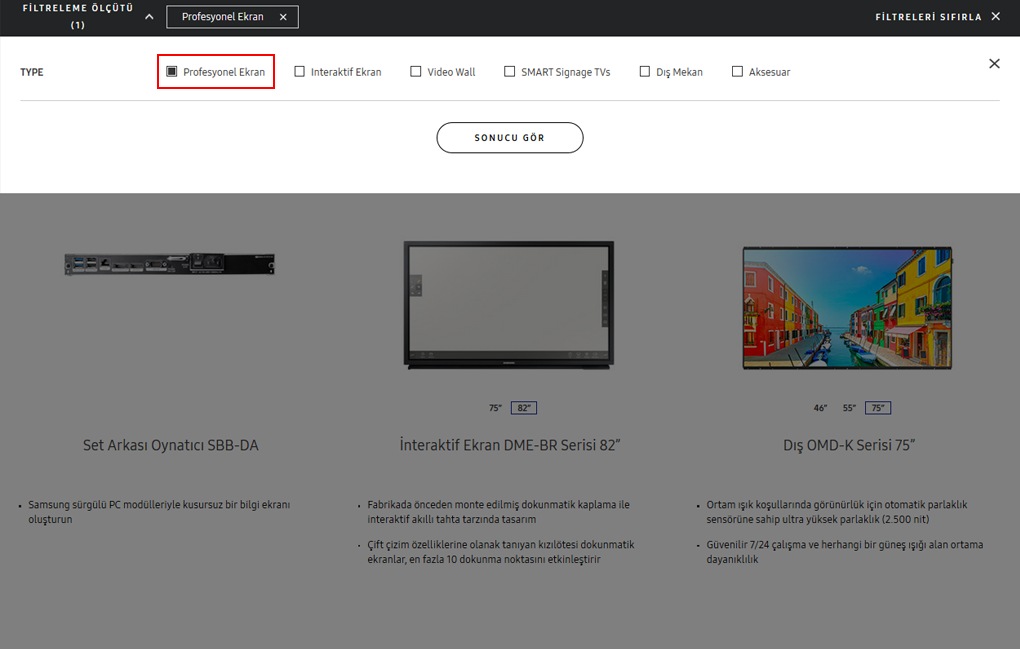Collapse the Filtreleme Ölçütü chevron
The width and height of the screenshot is (1020, 649).
pos(149,17)
